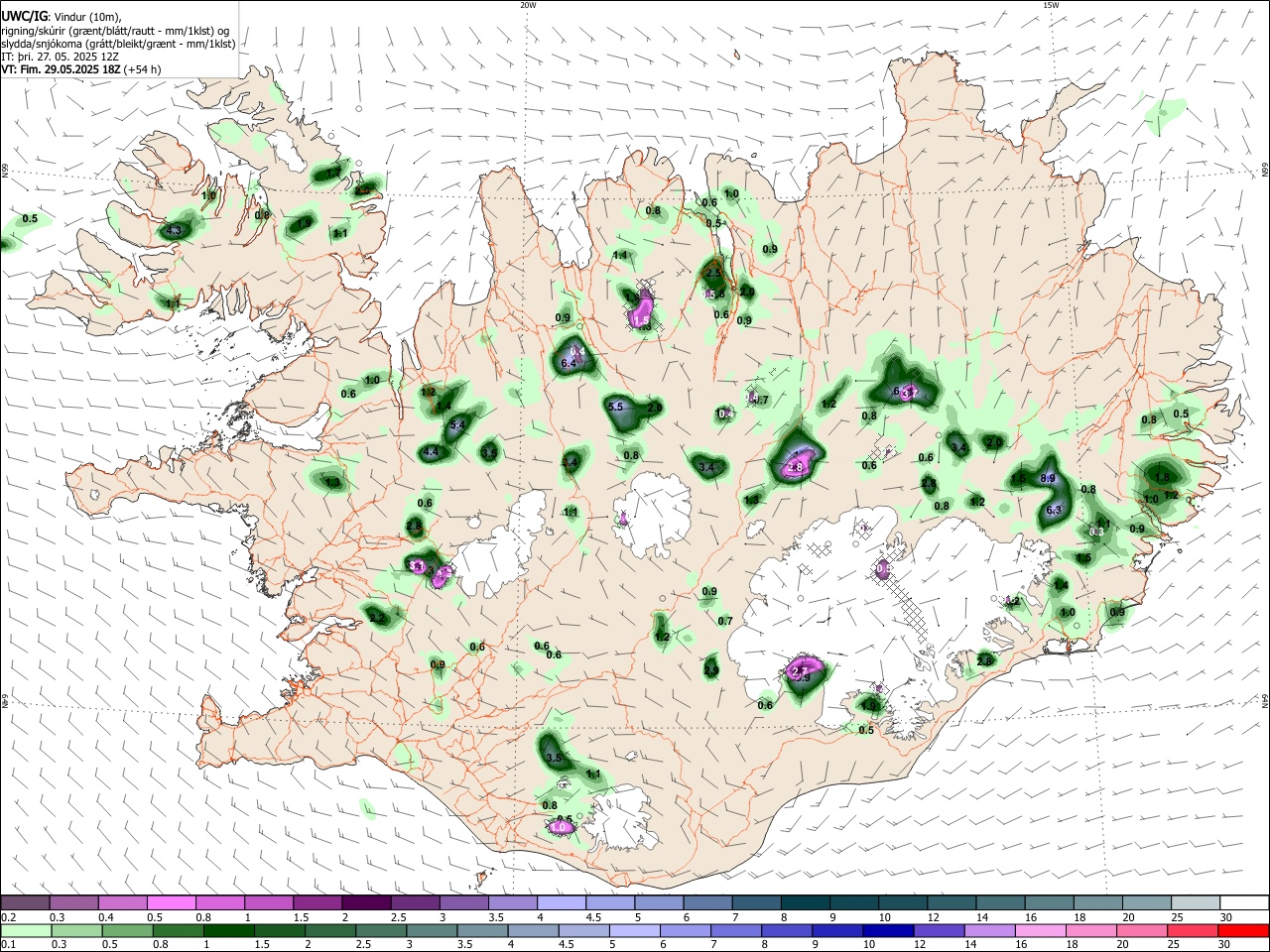Image resolution: width=1270 pixels, height=952 pixels.
Task: Pick upper scale swatch between 2 and 2.5
Action: coord(365,902)
